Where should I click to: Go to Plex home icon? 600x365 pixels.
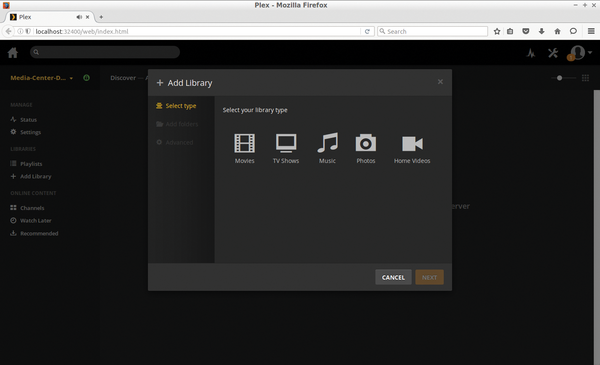(13, 52)
